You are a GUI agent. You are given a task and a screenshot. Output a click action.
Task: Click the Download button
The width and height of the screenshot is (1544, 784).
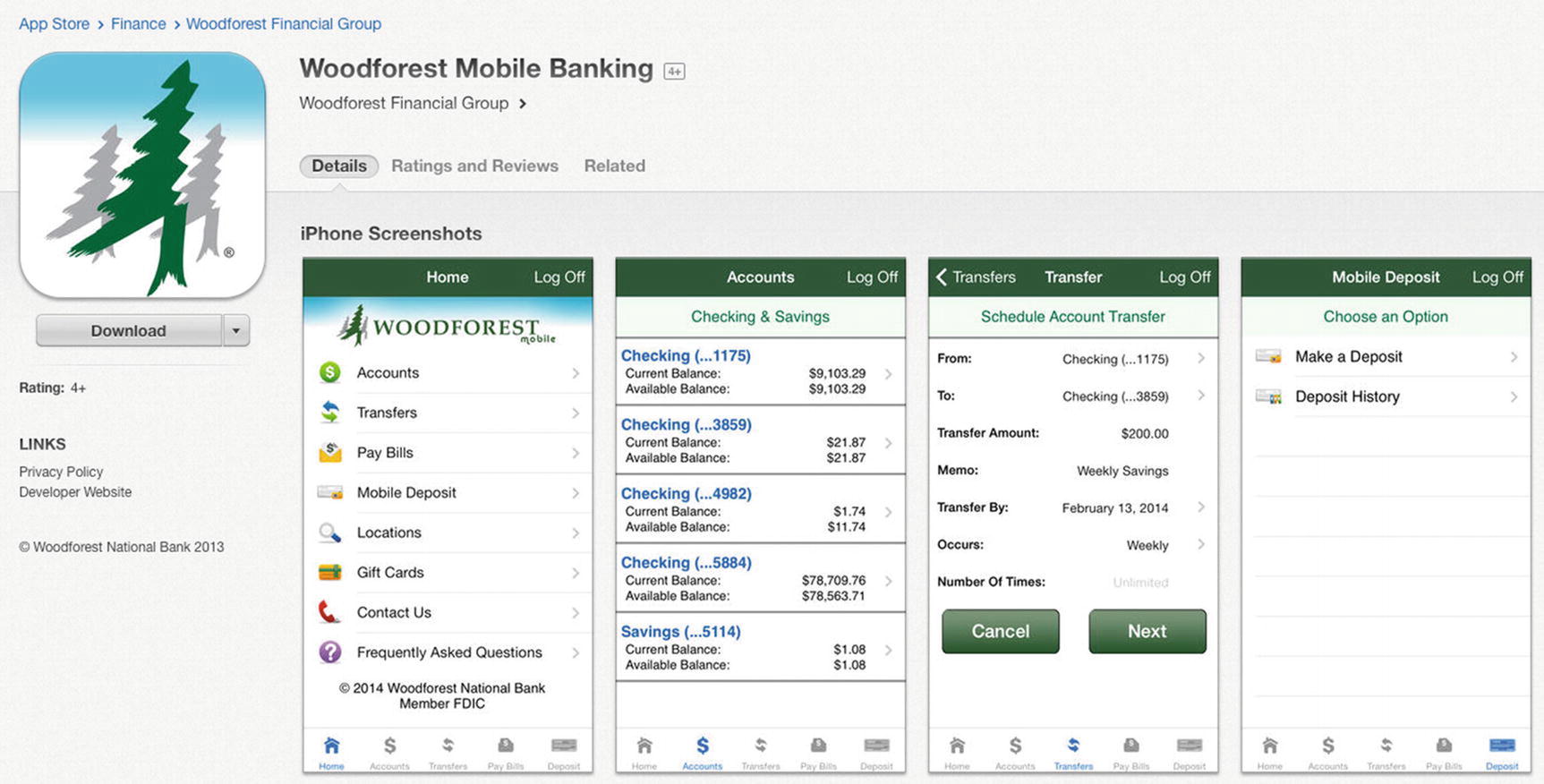[129, 330]
